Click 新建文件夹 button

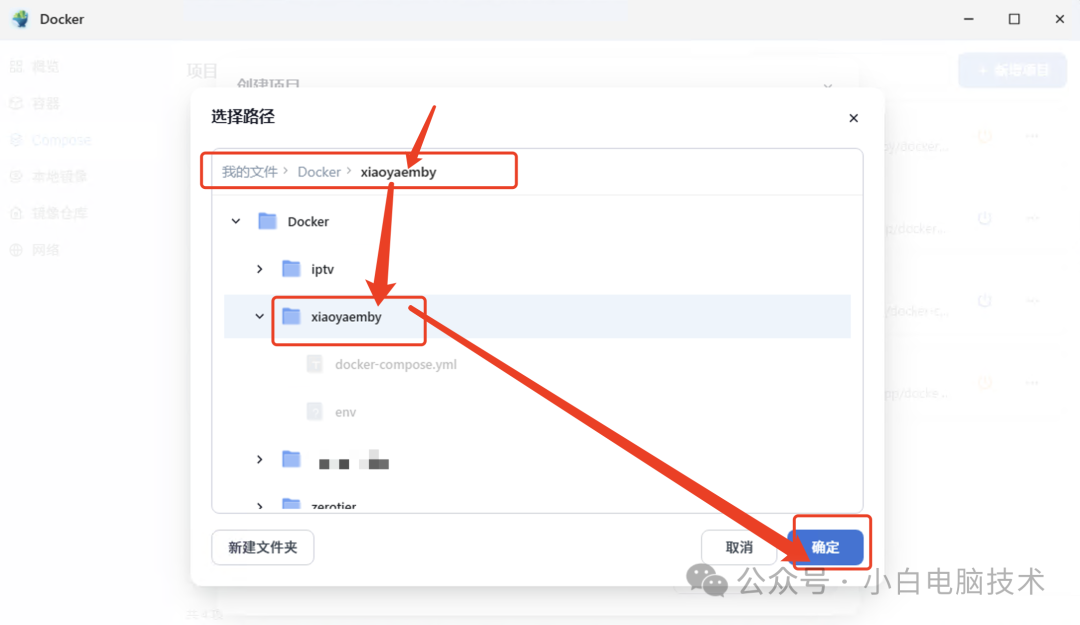point(262,547)
